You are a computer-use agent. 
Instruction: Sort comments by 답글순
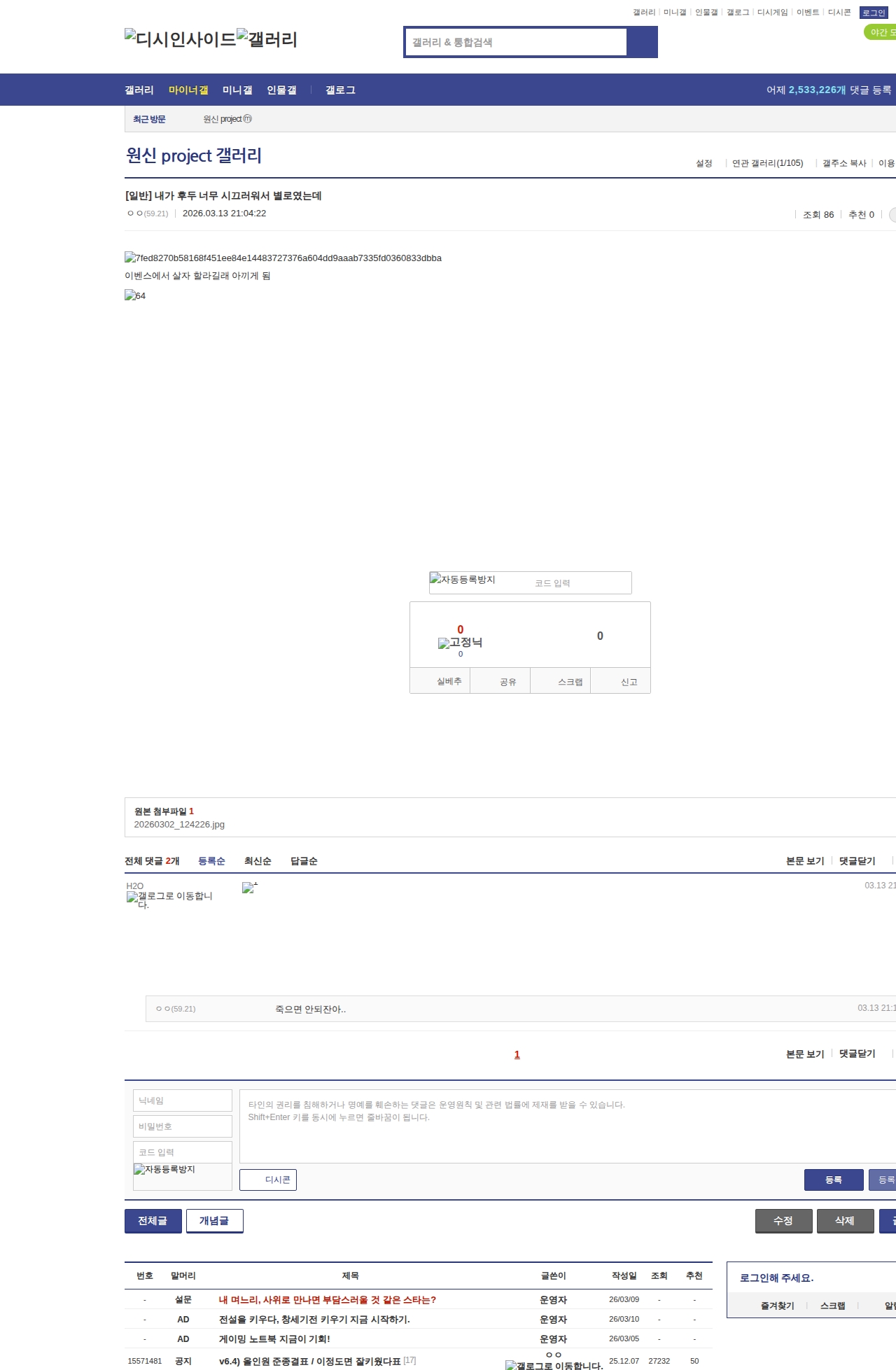tap(304, 861)
